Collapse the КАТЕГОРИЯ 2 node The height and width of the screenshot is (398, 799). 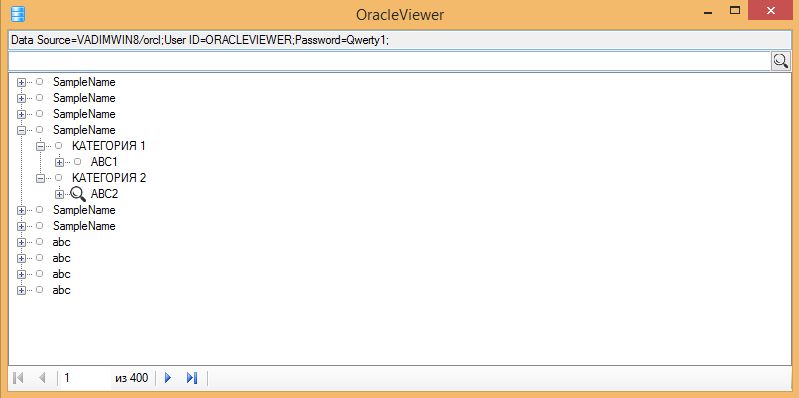coord(40,178)
